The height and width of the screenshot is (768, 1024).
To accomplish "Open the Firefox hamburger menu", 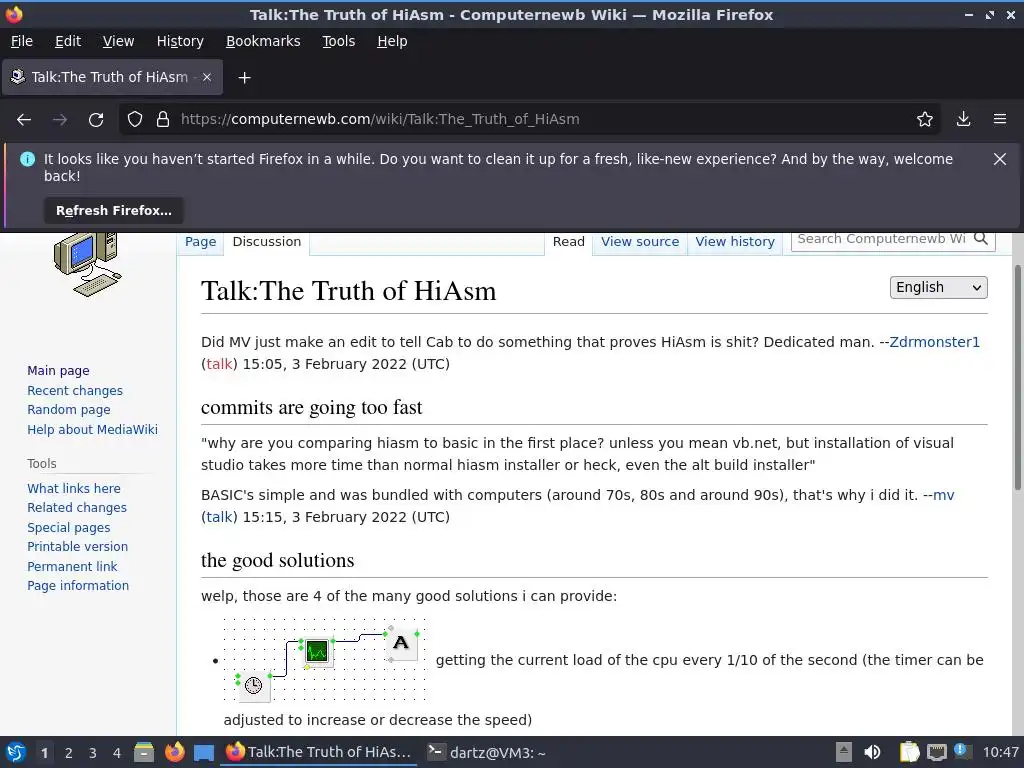I will (x=1000, y=120).
